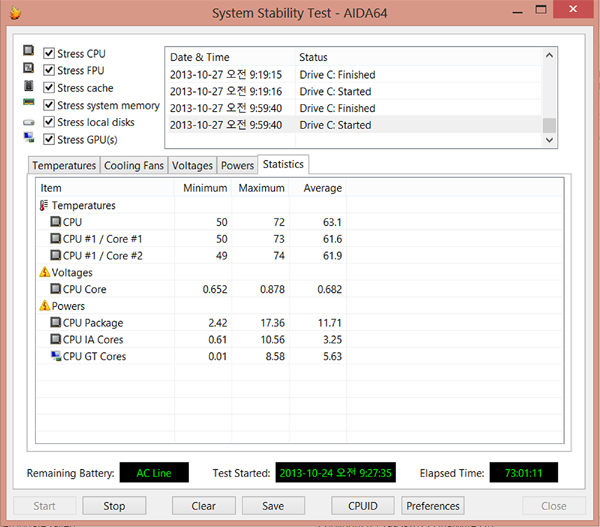Uncheck the Stress FPU checkbox

(49, 70)
